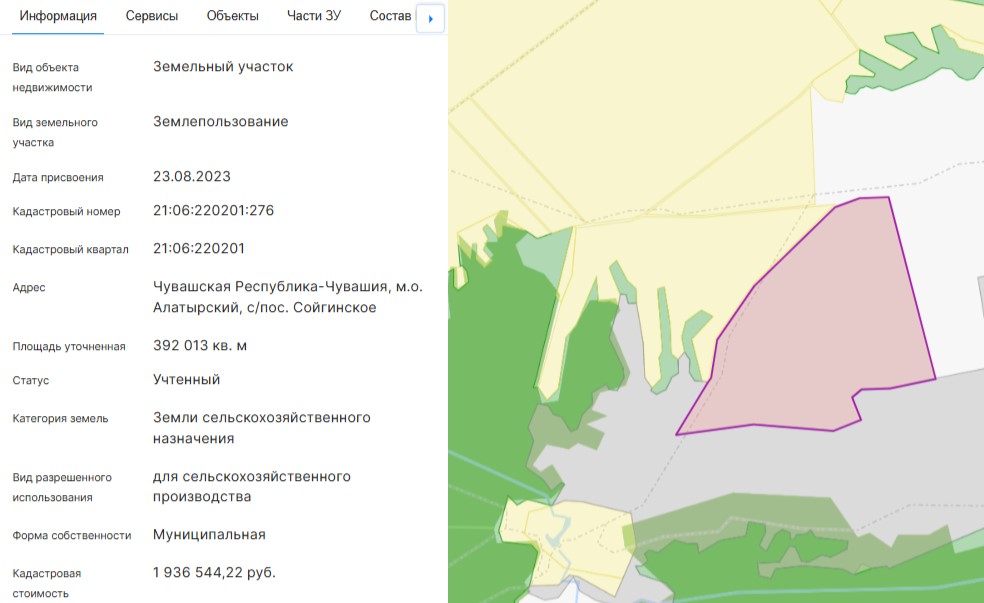
Task: Open the Информация tab
Action: pyautogui.click(x=58, y=16)
